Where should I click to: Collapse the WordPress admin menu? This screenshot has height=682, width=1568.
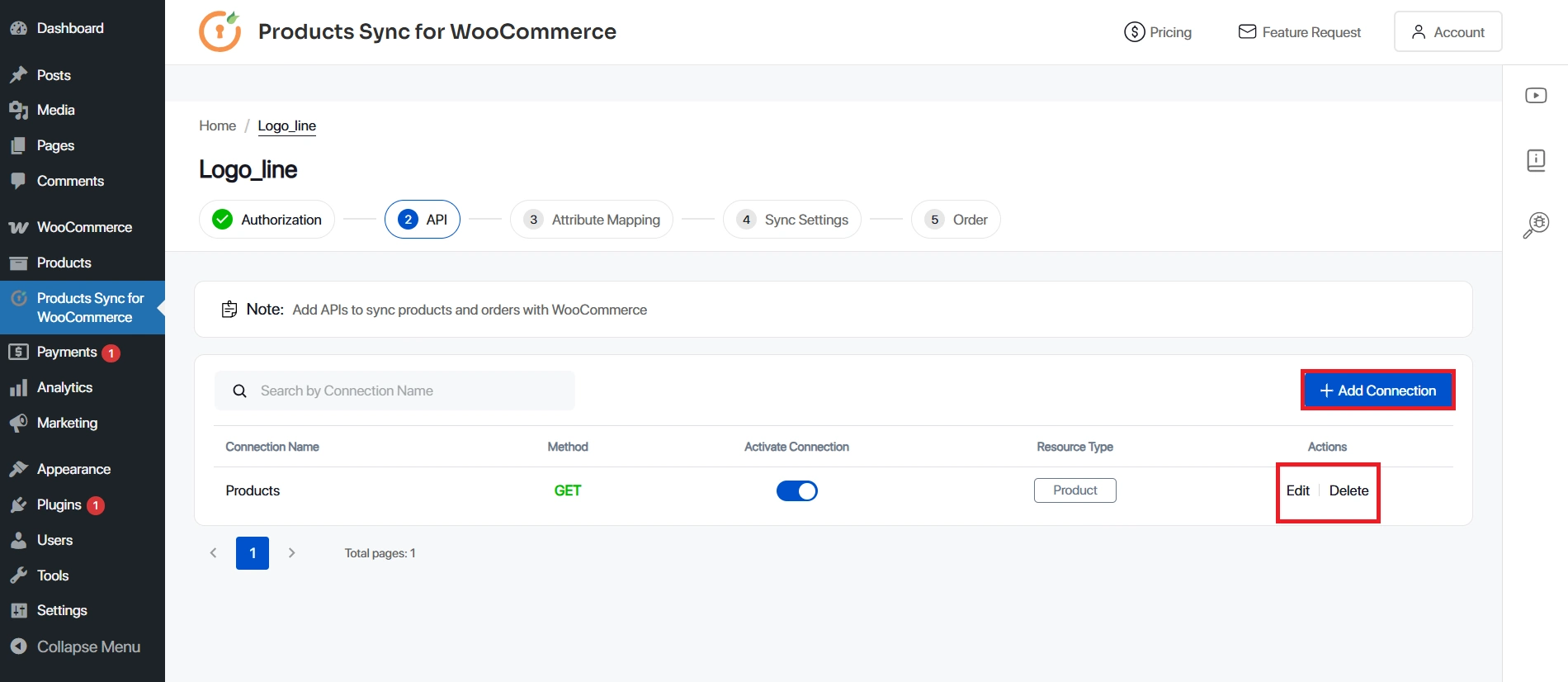point(87,646)
